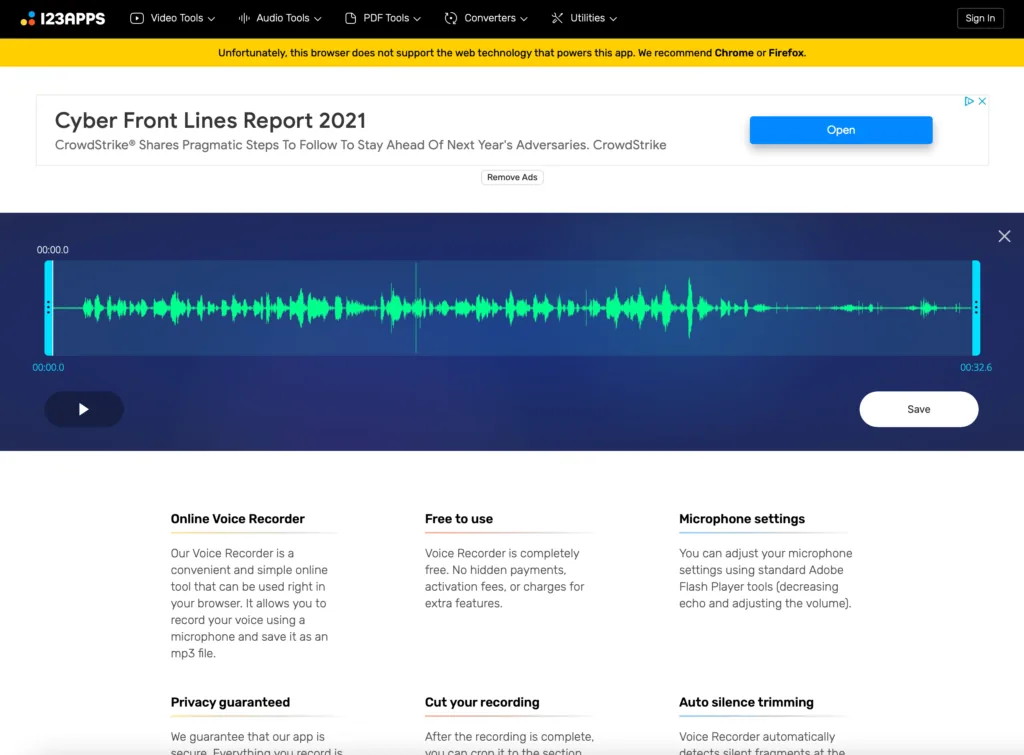Open the Converters menu
This screenshot has height=755, width=1024.
click(x=486, y=18)
